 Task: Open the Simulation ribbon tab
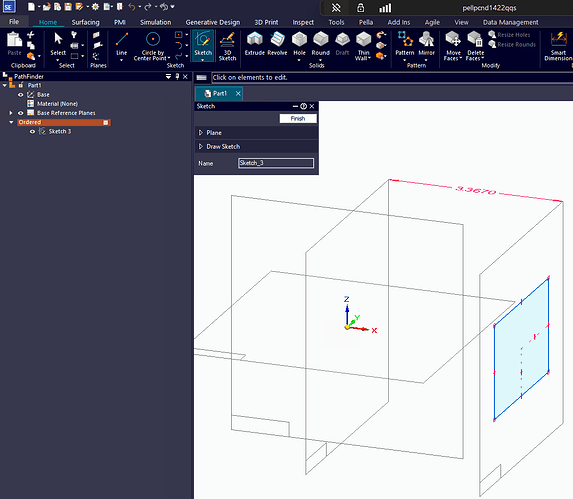(x=156, y=22)
